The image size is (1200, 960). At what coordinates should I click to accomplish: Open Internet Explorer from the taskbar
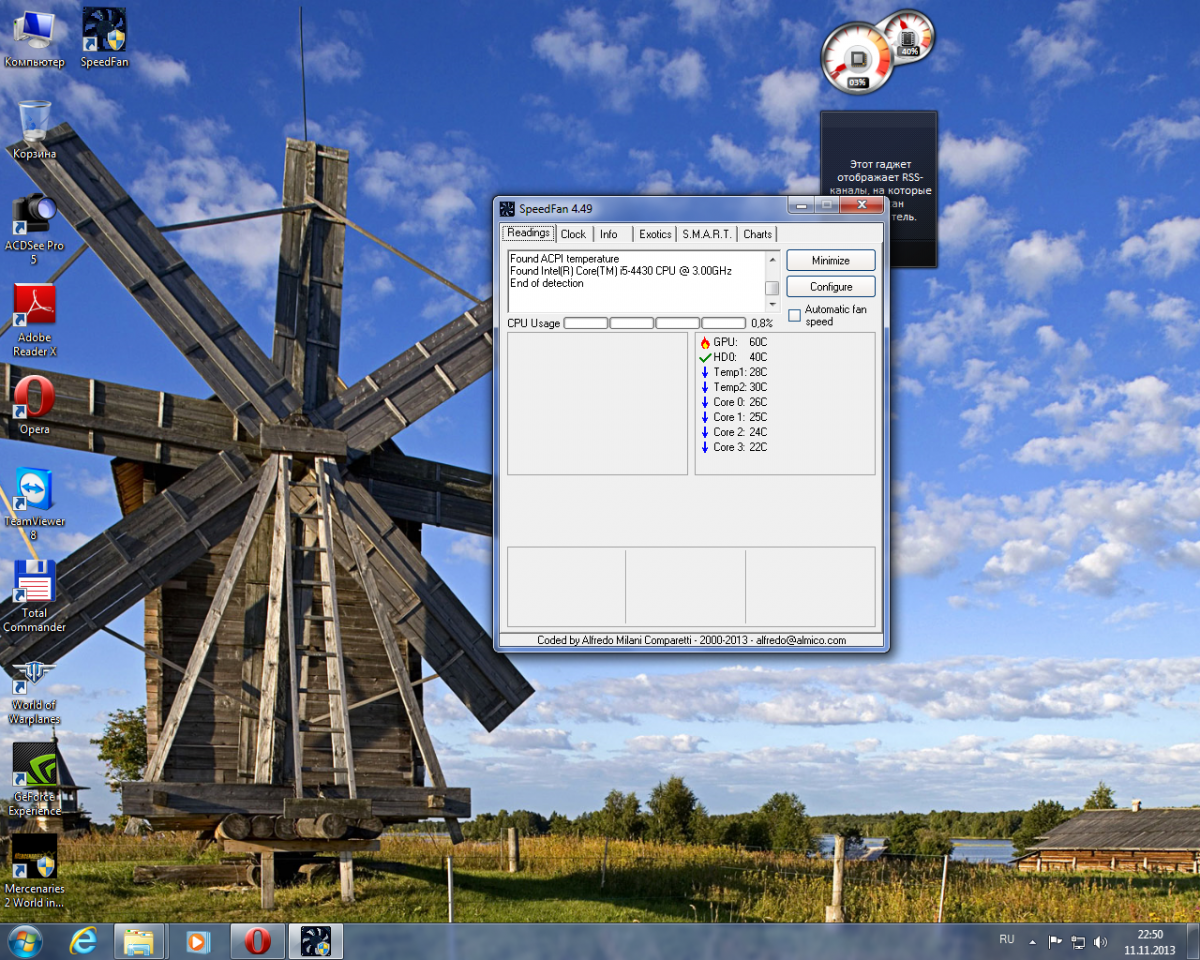pos(83,941)
